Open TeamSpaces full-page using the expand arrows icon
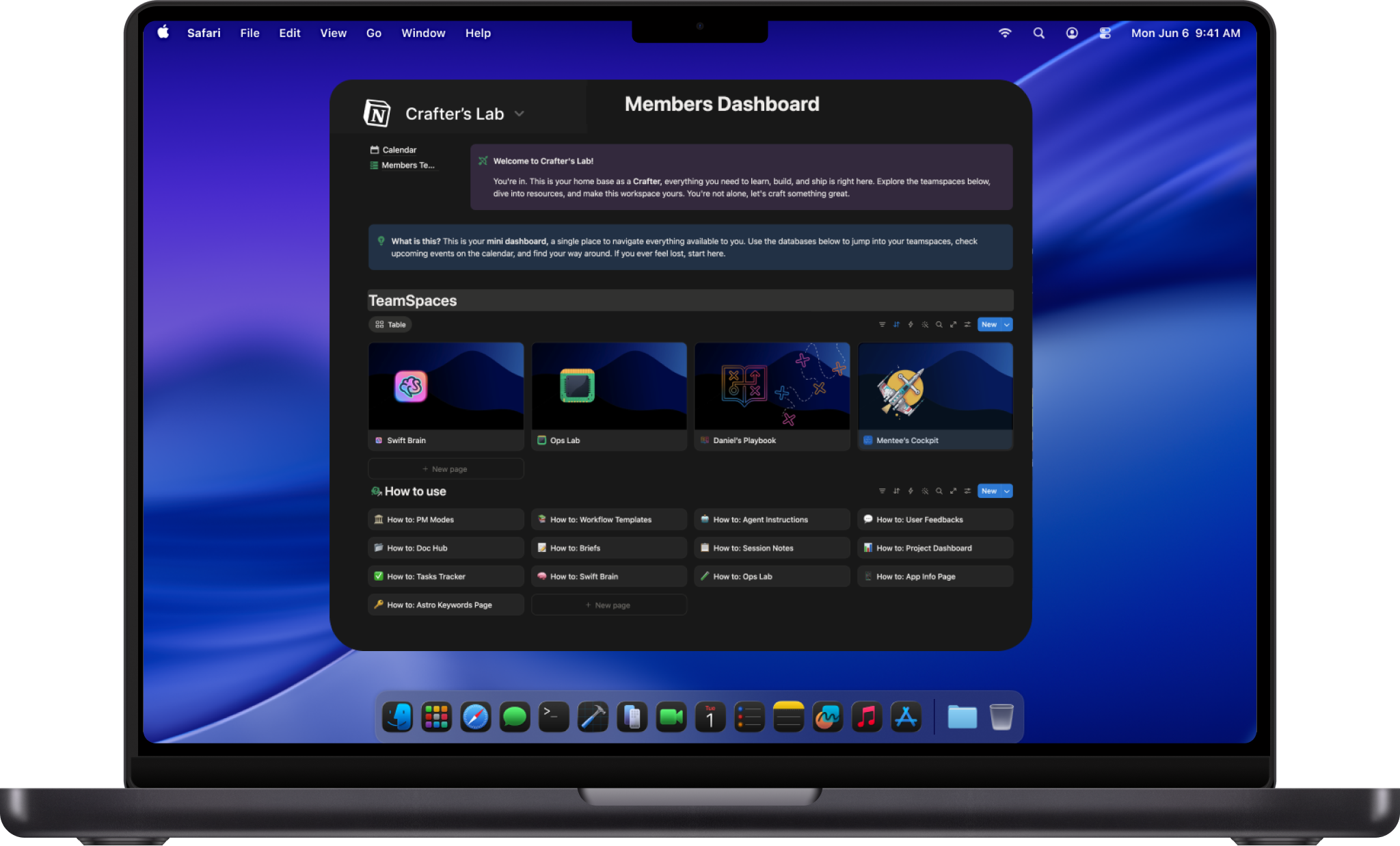Screen dimensions: 1400x846 pos(953,325)
